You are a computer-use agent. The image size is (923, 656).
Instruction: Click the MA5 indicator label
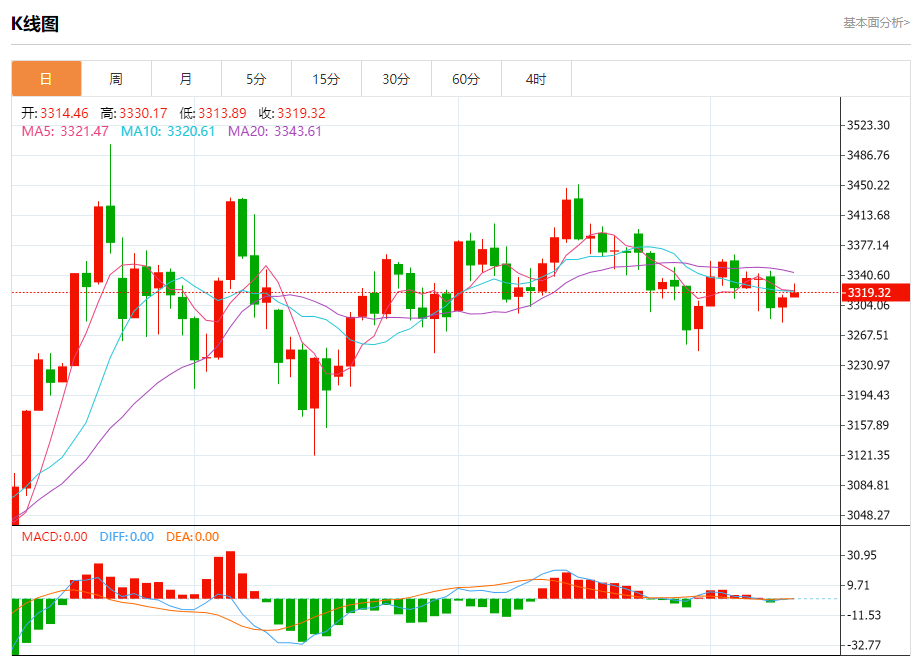[x=65, y=131]
